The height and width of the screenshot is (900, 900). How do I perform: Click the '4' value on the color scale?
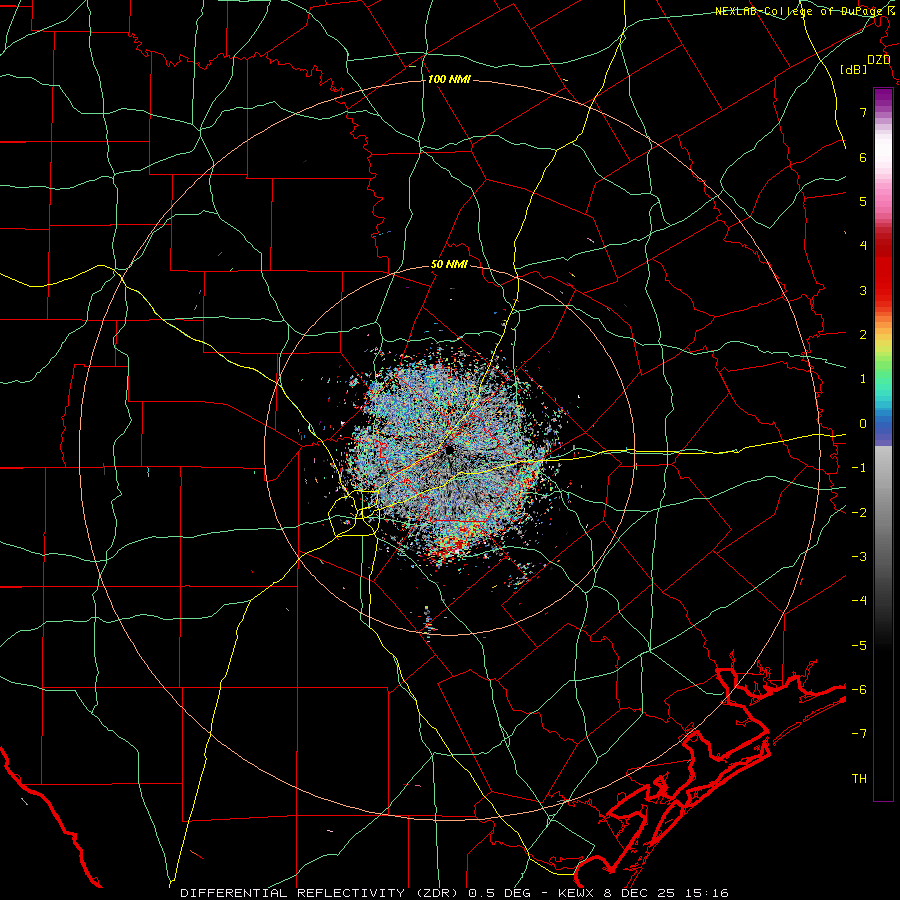(x=863, y=246)
